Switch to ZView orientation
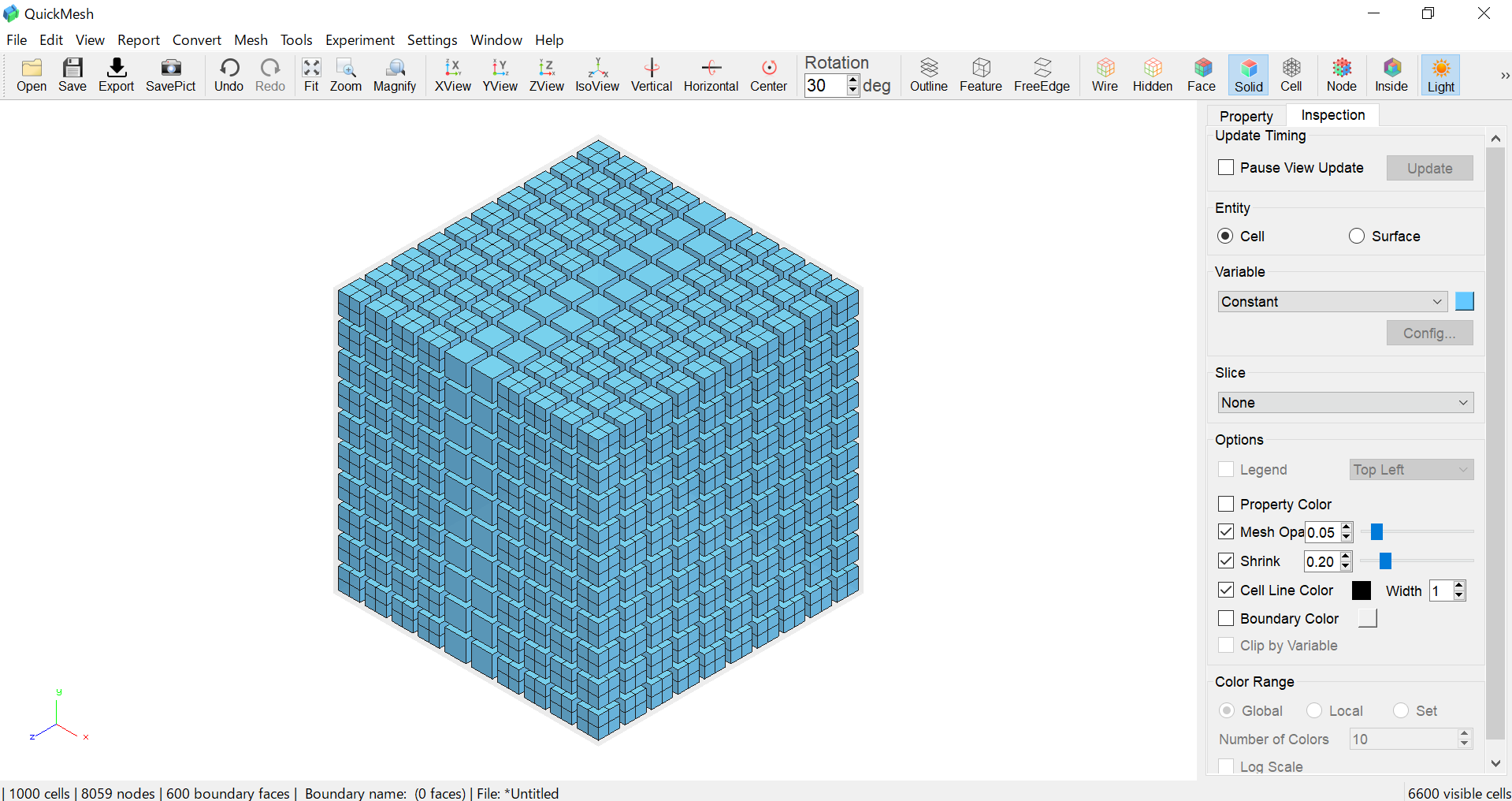Screen dimensions: 1512x801 point(546,76)
